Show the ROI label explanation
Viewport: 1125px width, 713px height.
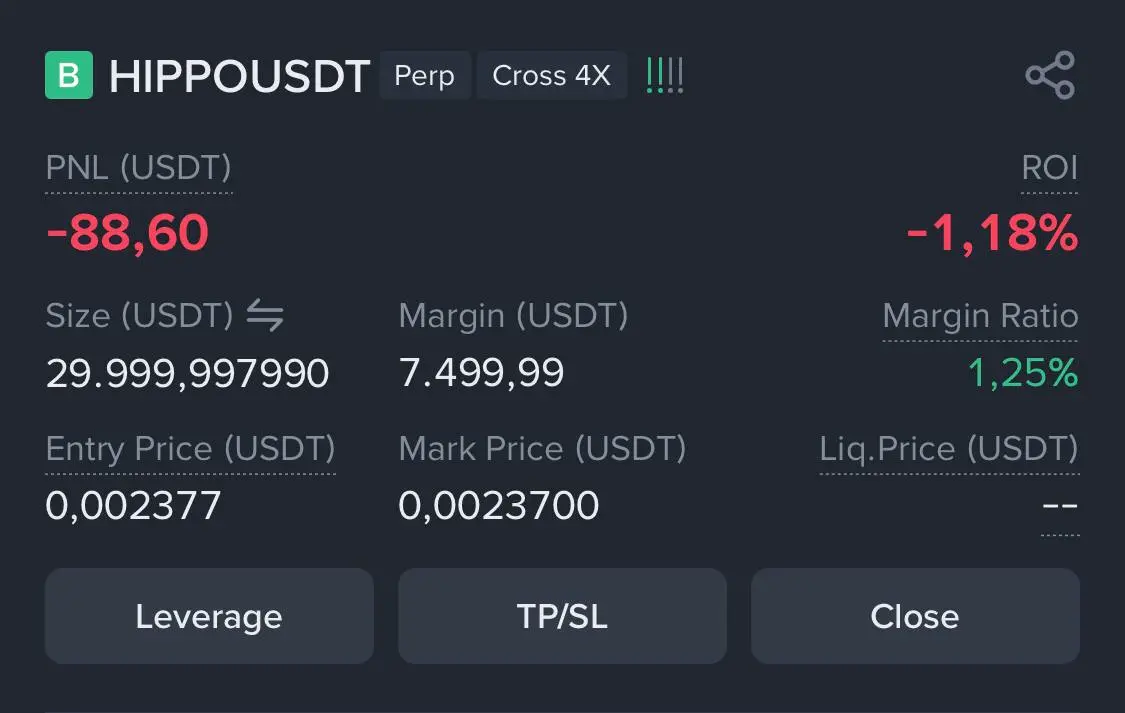click(x=1049, y=169)
